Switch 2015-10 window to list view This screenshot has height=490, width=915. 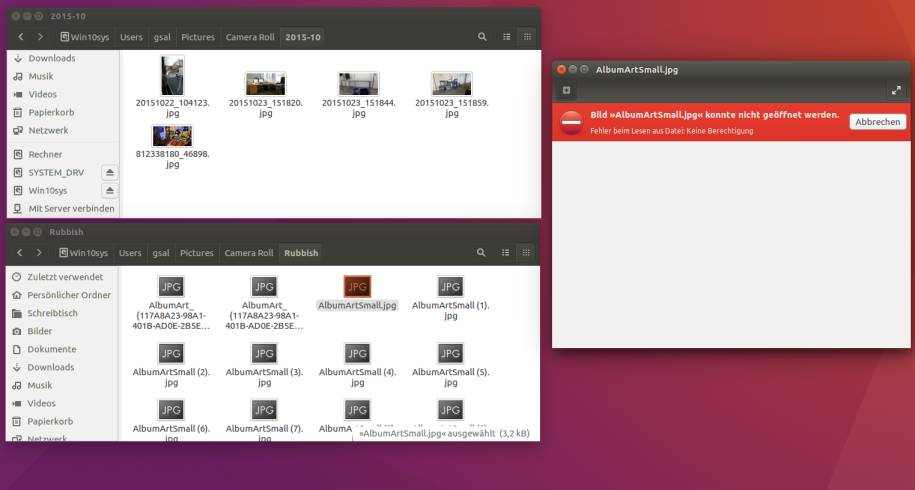tap(507, 37)
